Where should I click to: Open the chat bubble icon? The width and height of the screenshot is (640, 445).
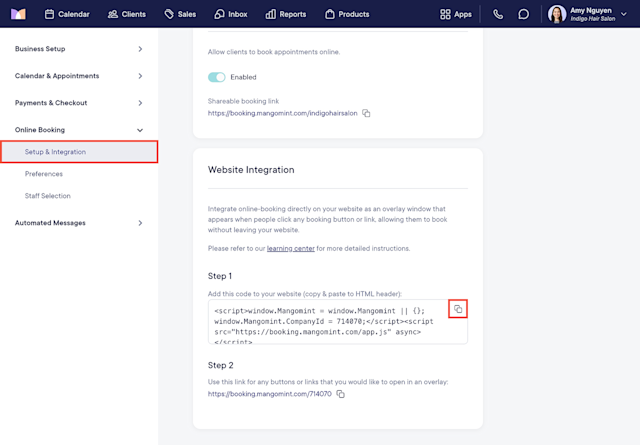tap(523, 14)
